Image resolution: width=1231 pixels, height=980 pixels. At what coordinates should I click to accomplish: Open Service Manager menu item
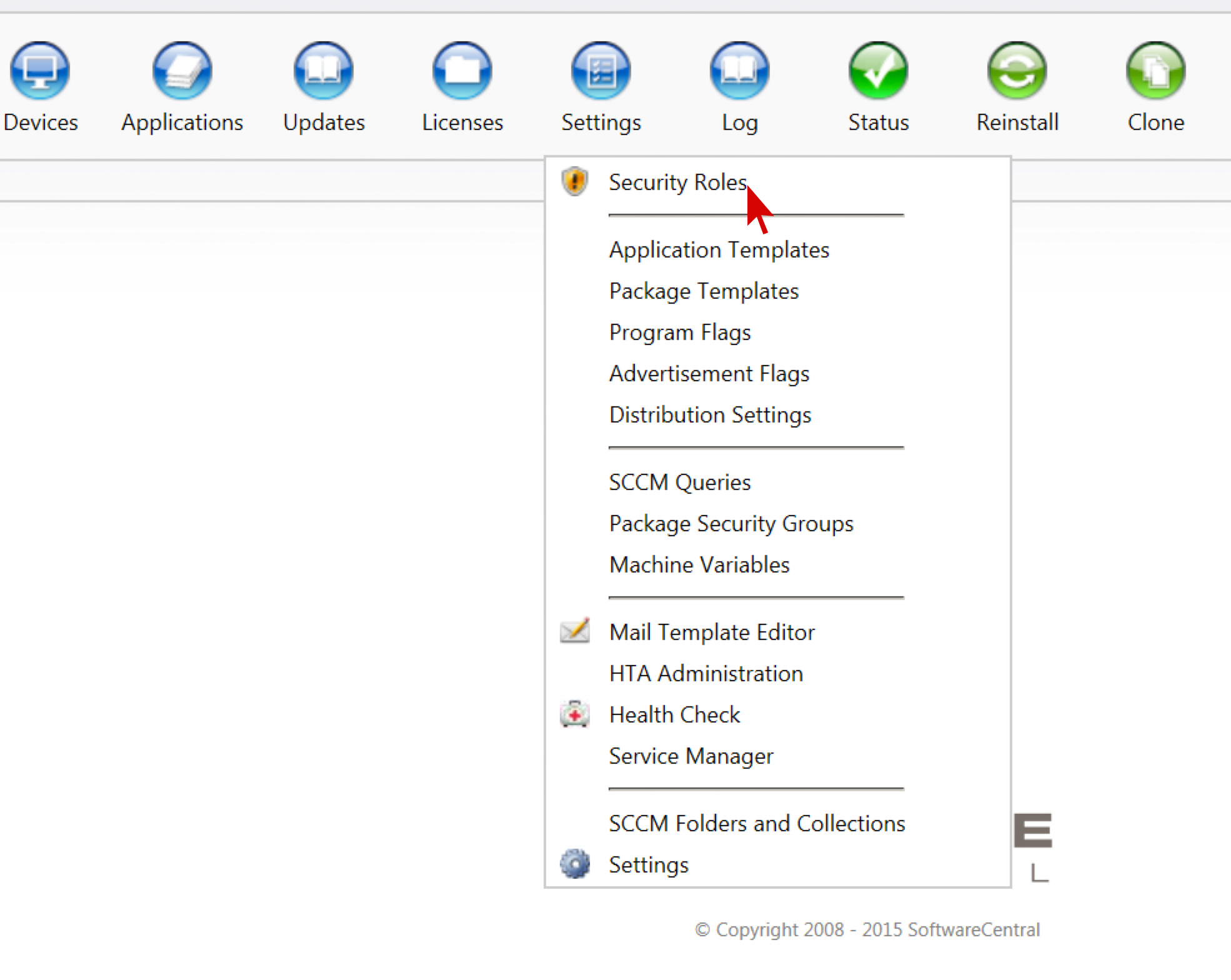pos(691,756)
